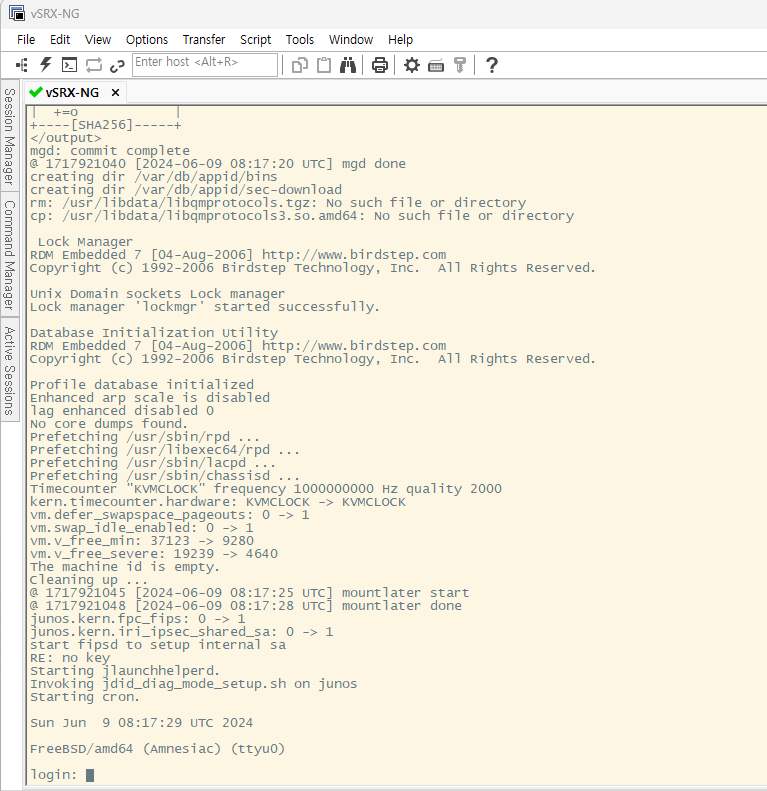Open the Help menu
Image resolution: width=767 pixels, height=791 pixels.
pos(401,39)
